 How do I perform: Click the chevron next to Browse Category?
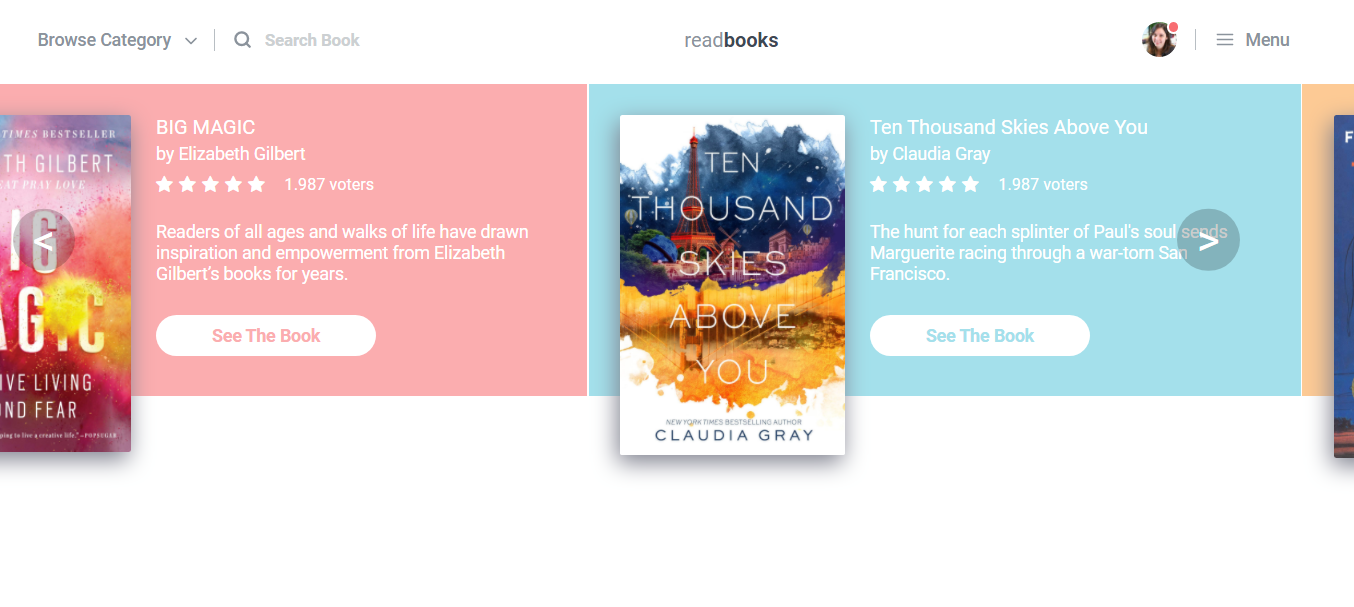[x=191, y=41]
